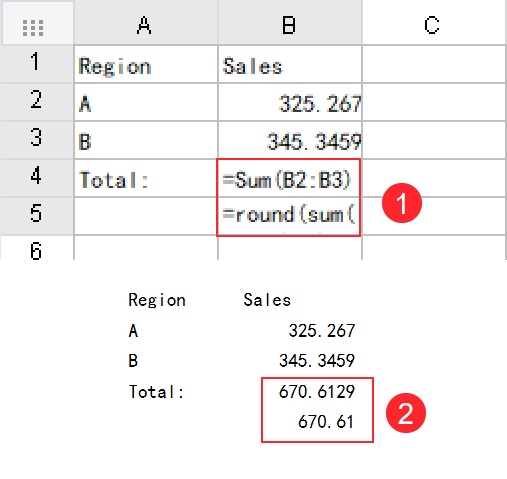
Task: Click cell B3 with value 345.3459
Action: [290, 140]
